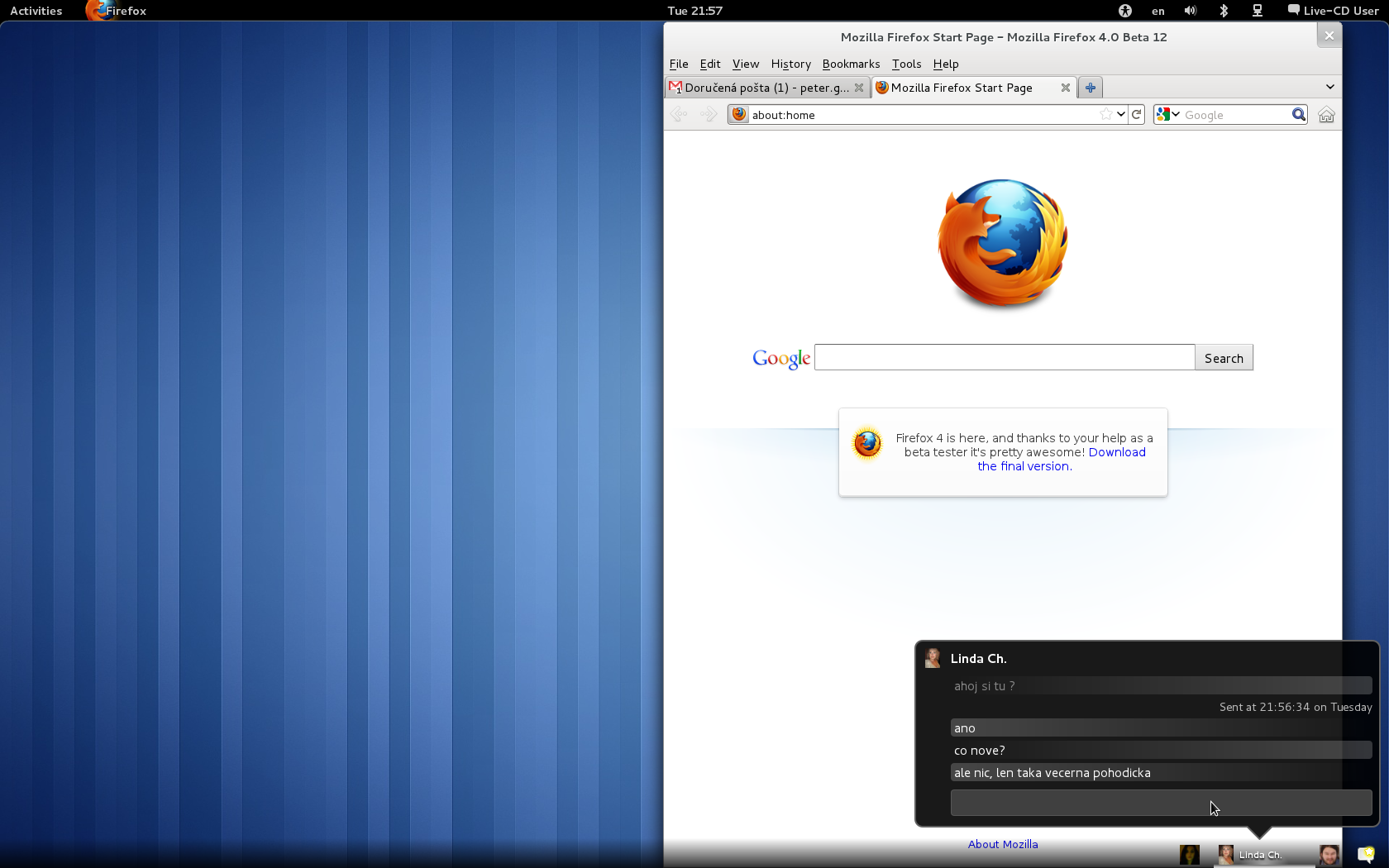1389x868 pixels.
Task: Open the en keyboard layout menu
Action: pos(1158,11)
